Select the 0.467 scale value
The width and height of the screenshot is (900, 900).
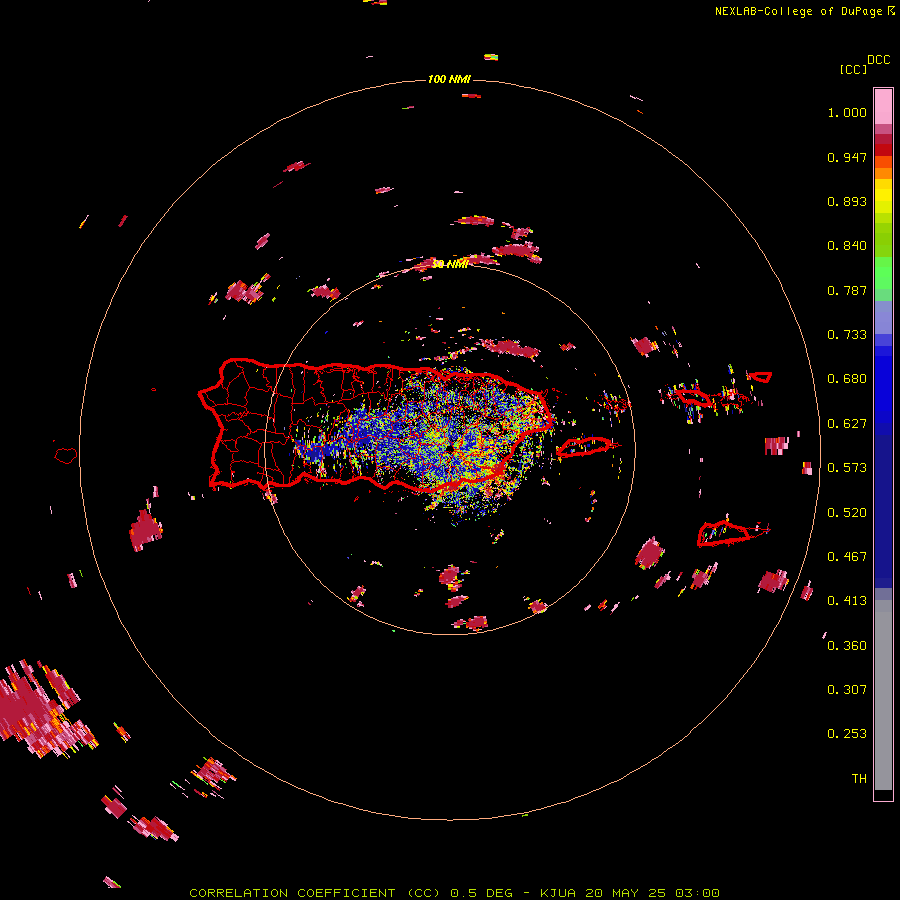pos(847,557)
